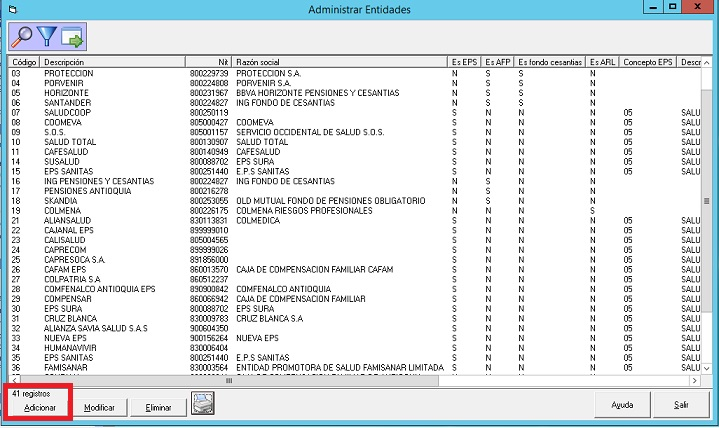719x428 pixels.
Task: Open the funnel filter tool
Action: 48,37
